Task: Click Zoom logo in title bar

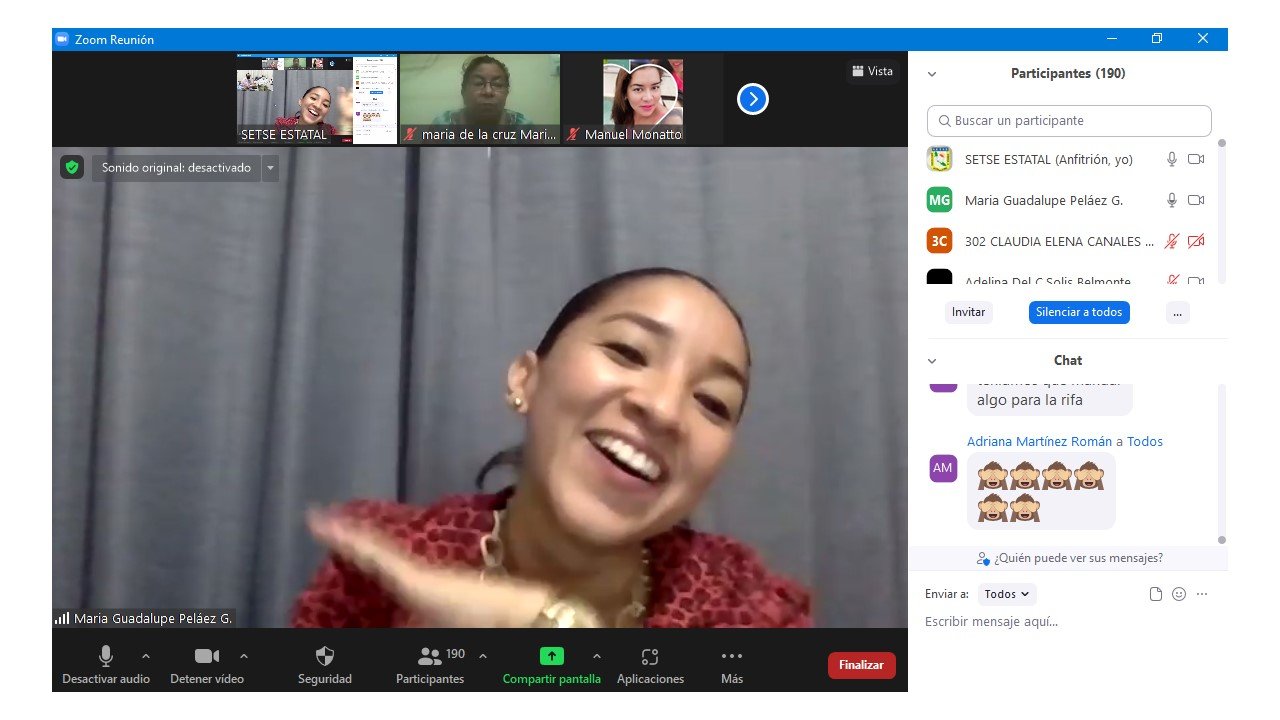Action: tap(62, 39)
